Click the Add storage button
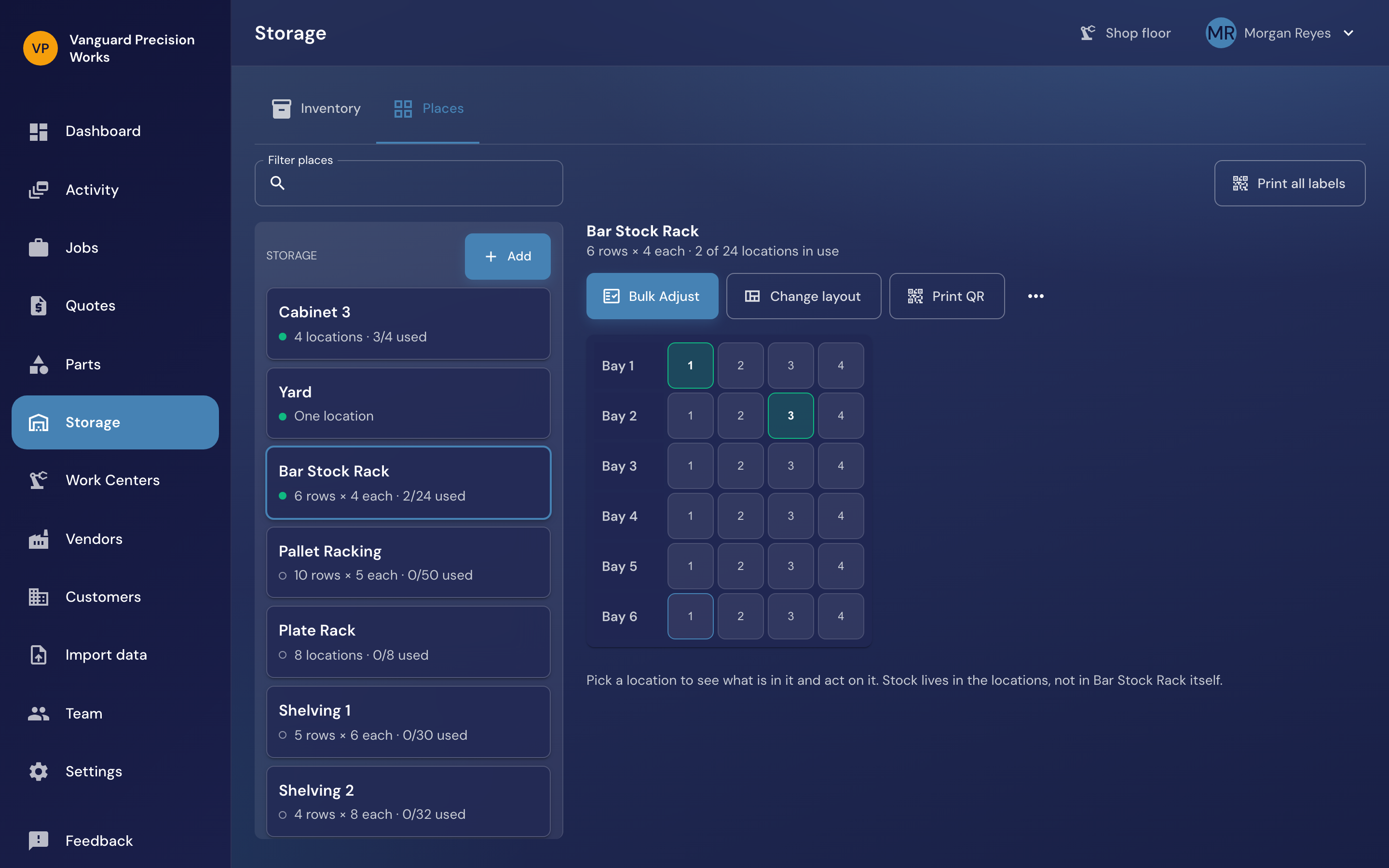This screenshot has width=1389, height=868. (x=507, y=257)
